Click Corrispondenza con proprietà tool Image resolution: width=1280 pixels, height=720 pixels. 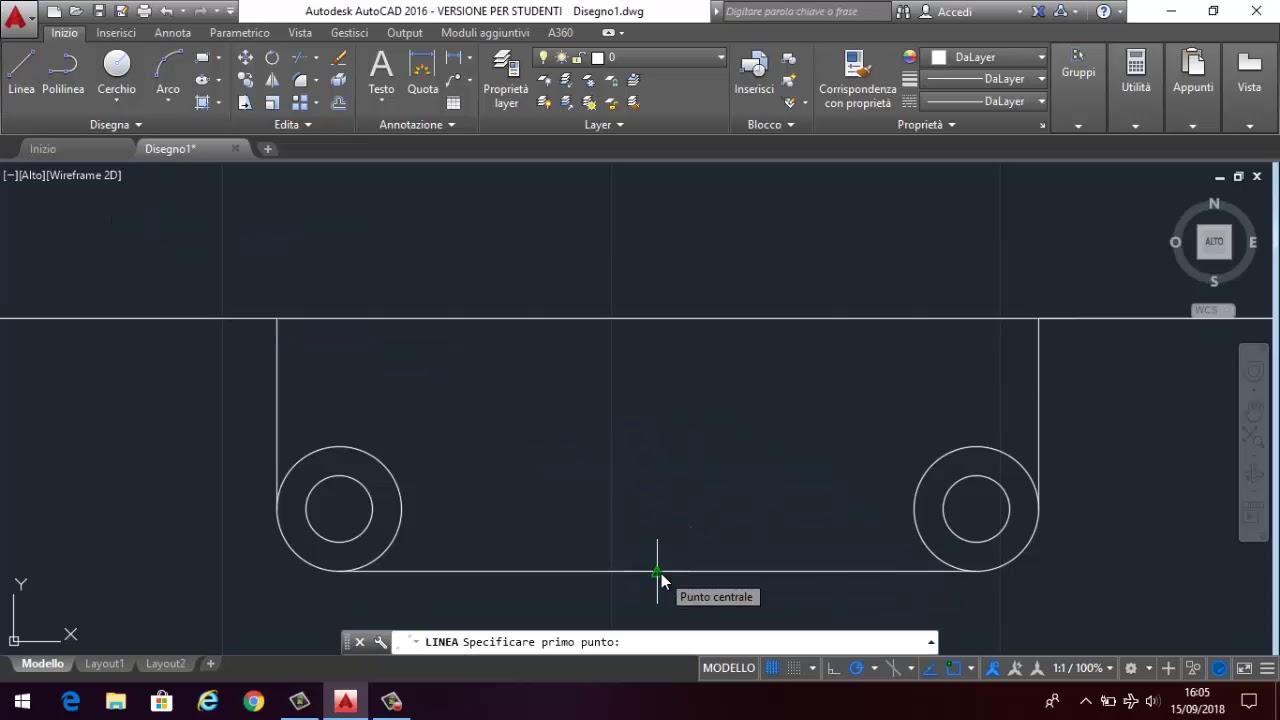pyautogui.click(x=857, y=79)
